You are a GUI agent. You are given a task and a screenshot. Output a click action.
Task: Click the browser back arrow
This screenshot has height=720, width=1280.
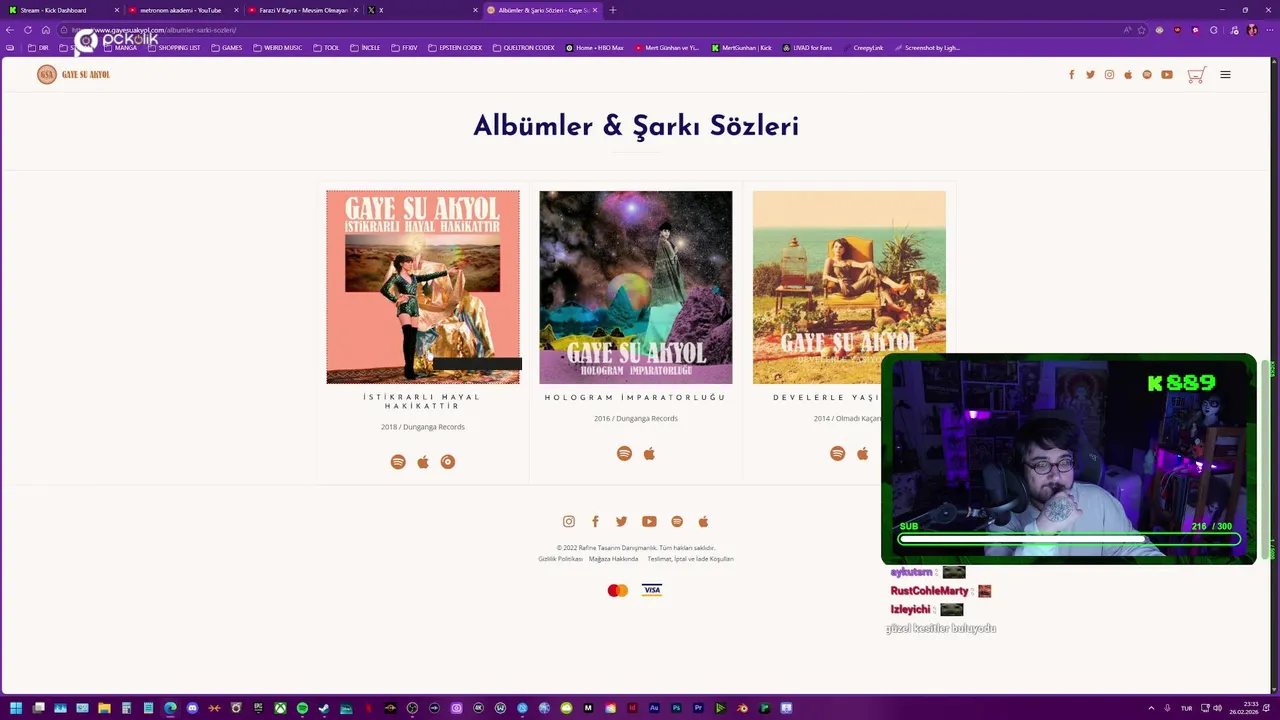10,30
